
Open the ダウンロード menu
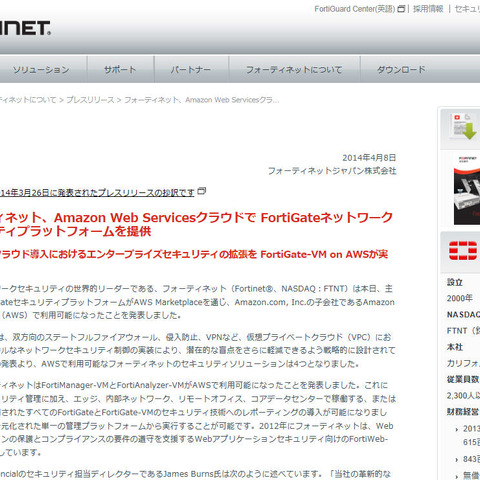coord(401,70)
